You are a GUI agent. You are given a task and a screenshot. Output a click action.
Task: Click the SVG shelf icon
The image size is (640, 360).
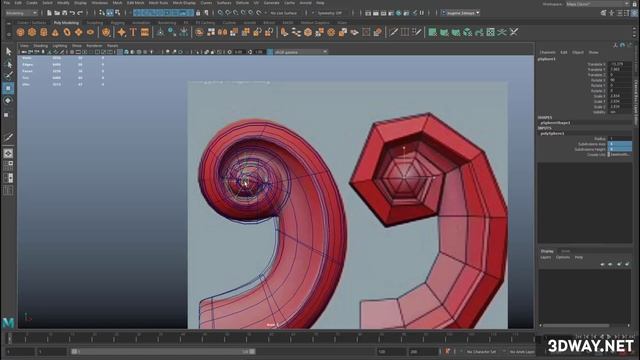144,32
